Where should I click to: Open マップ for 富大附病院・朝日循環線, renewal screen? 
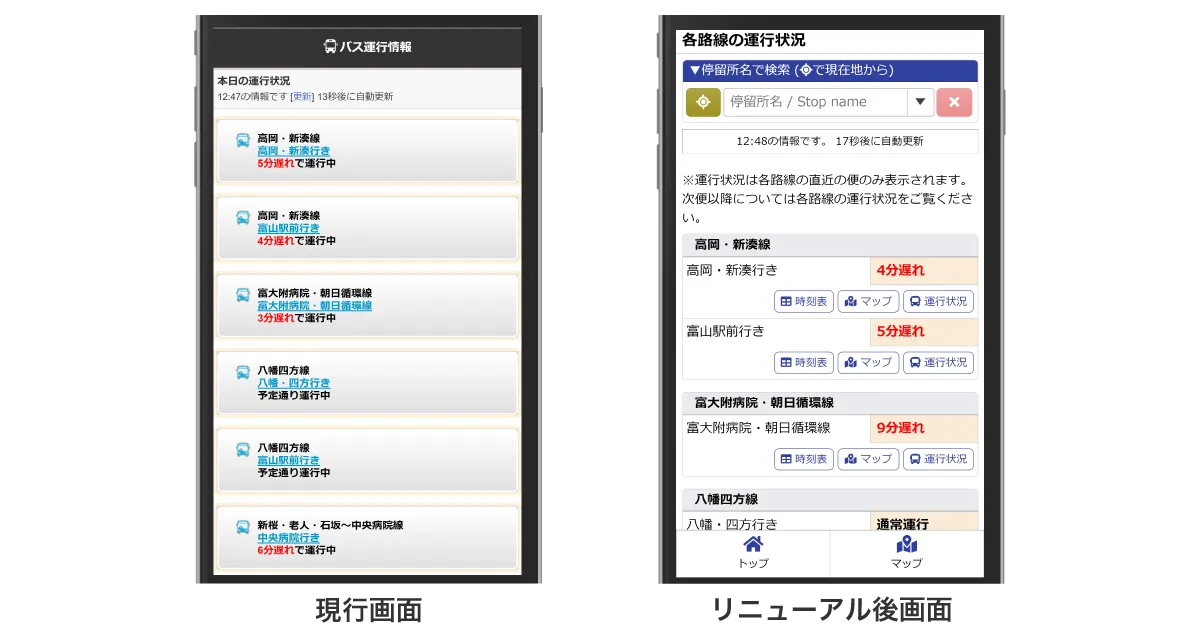point(868,459)
